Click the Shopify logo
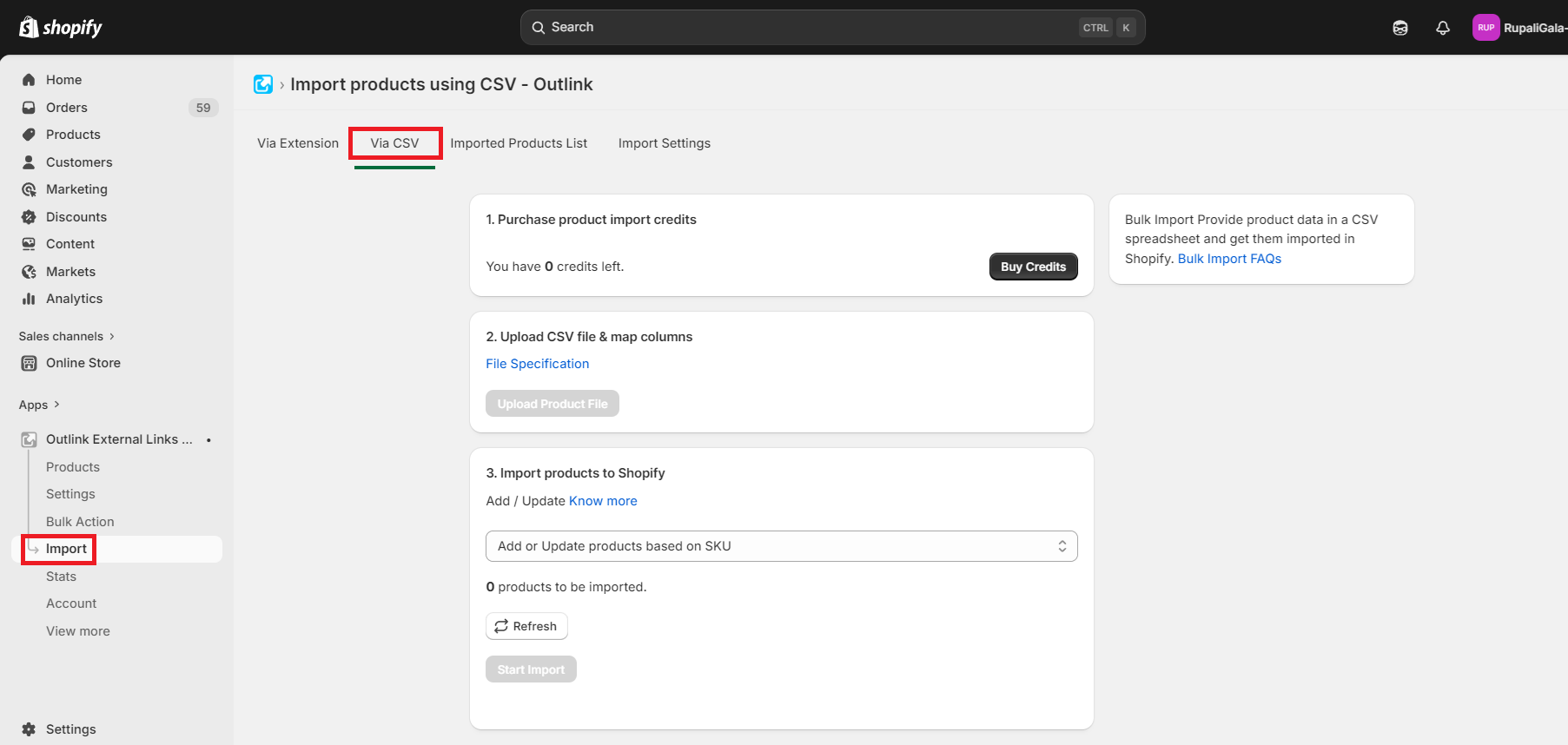Viewport: 1568px width, 745px height. click(61, 27)
